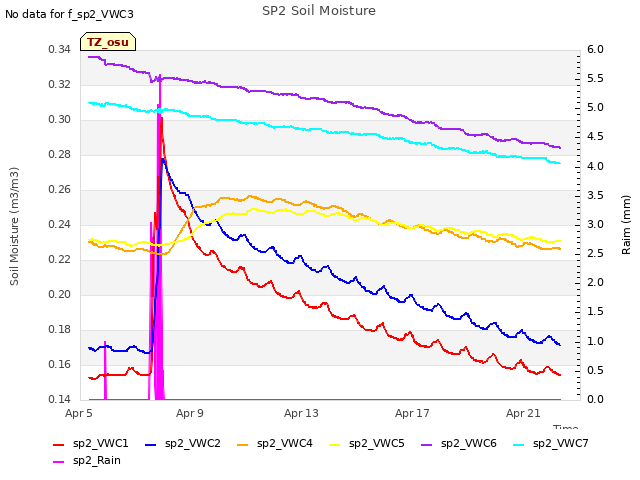The width and height of the screenshot is (640, 480).
Task: Click the 0.34 left axis value
Action: coord(60,49)
